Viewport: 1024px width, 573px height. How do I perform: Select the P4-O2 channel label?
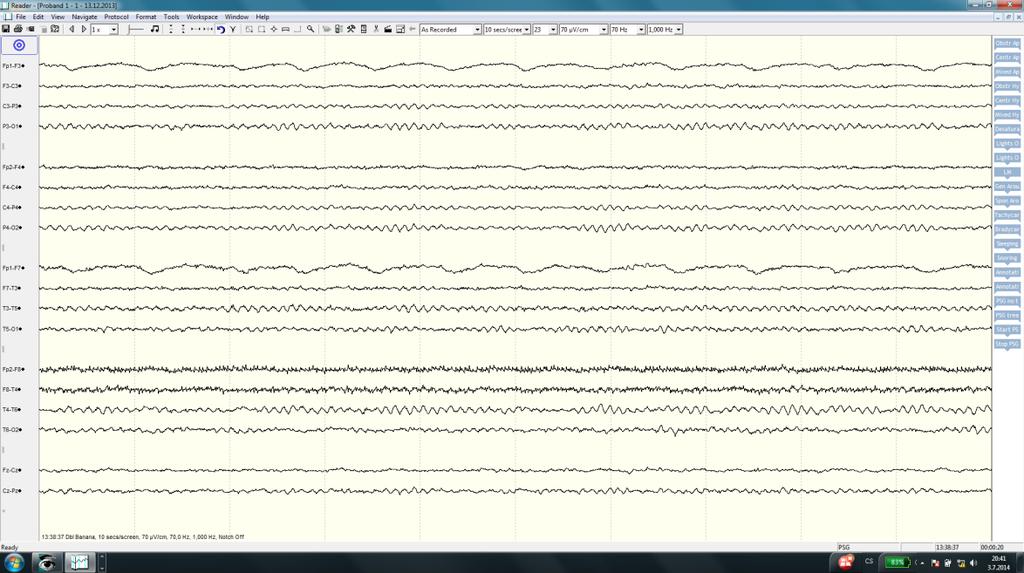pos(12,227)
